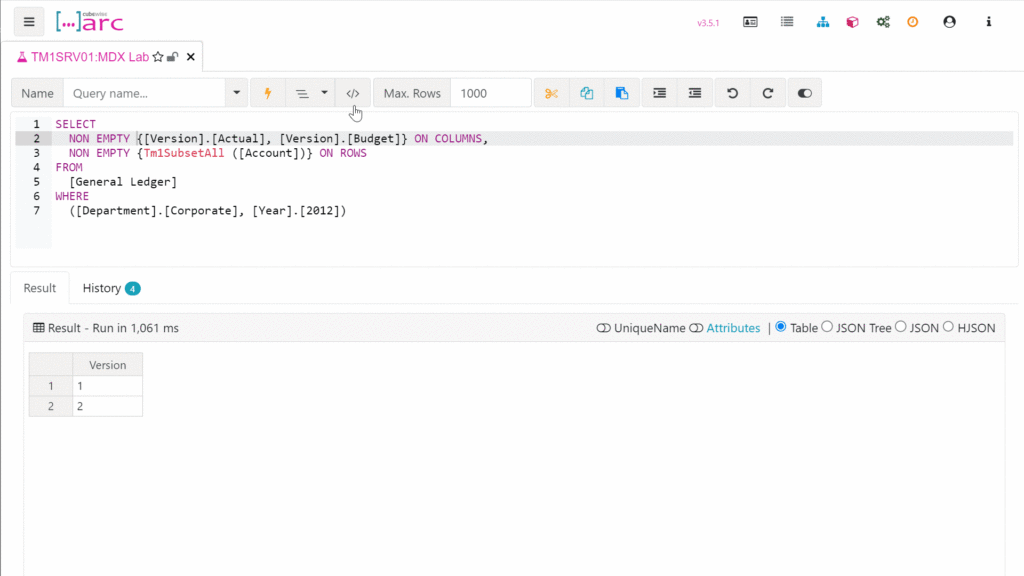The height and width of the screenshot is (576, 1024).
Task: Open the hamburger navigation menu
Action: coord(29,21)
